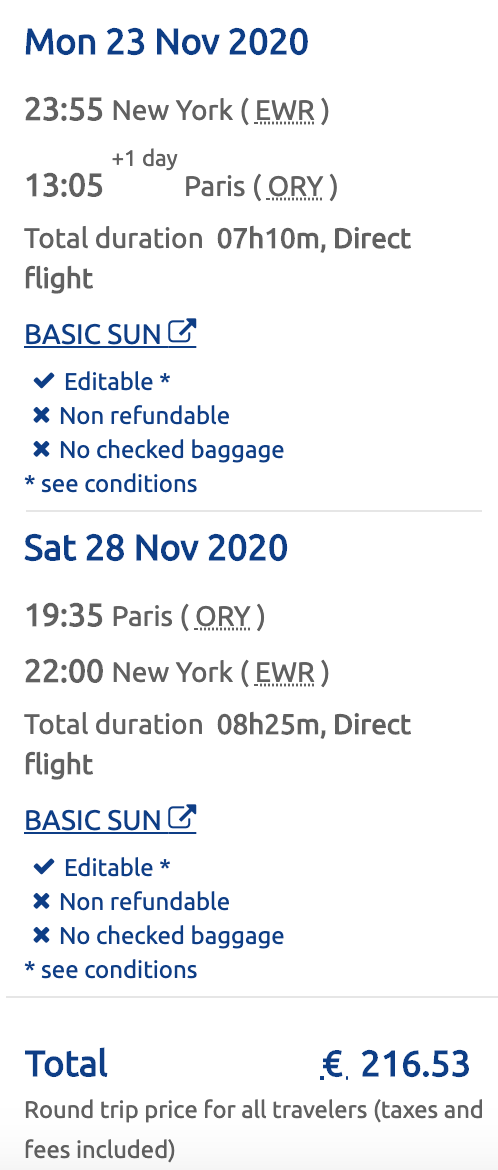The image size is (498, 1170).
Task: Click the EWR airport code on outbound departure
Action: coord(284,112)
